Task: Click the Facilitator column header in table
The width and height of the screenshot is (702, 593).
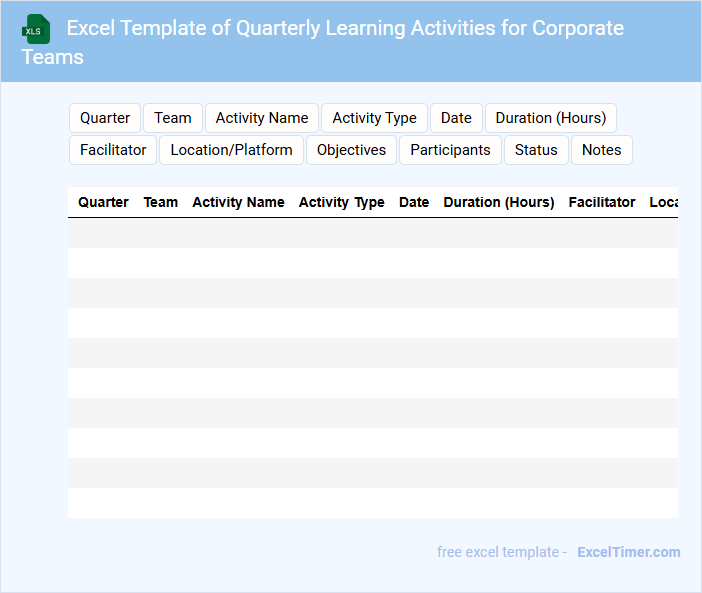Action: pos(602,202)
